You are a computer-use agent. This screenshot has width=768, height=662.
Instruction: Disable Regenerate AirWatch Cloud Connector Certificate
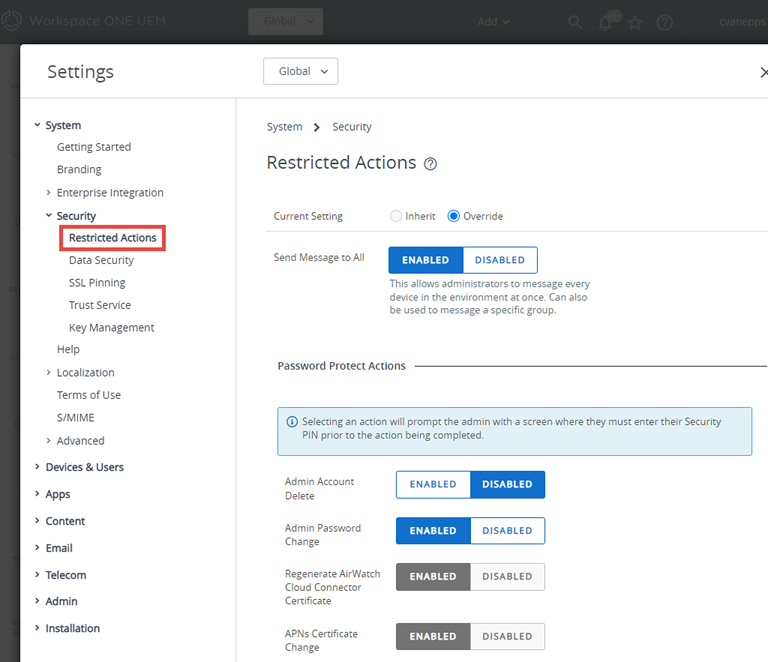coord(507,577)
